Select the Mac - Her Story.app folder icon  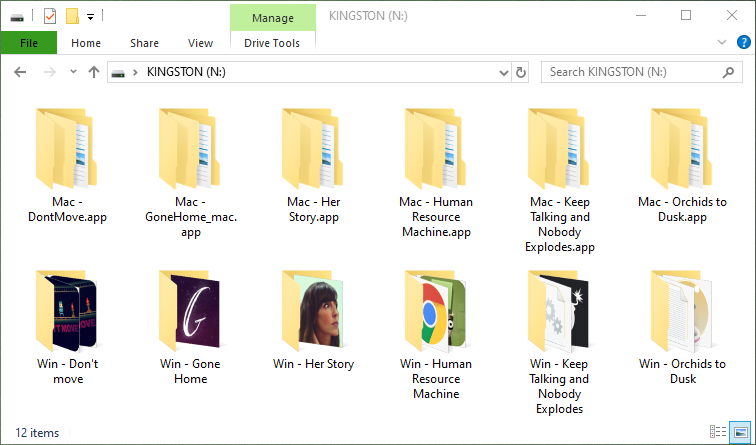(x=312, y=148)
